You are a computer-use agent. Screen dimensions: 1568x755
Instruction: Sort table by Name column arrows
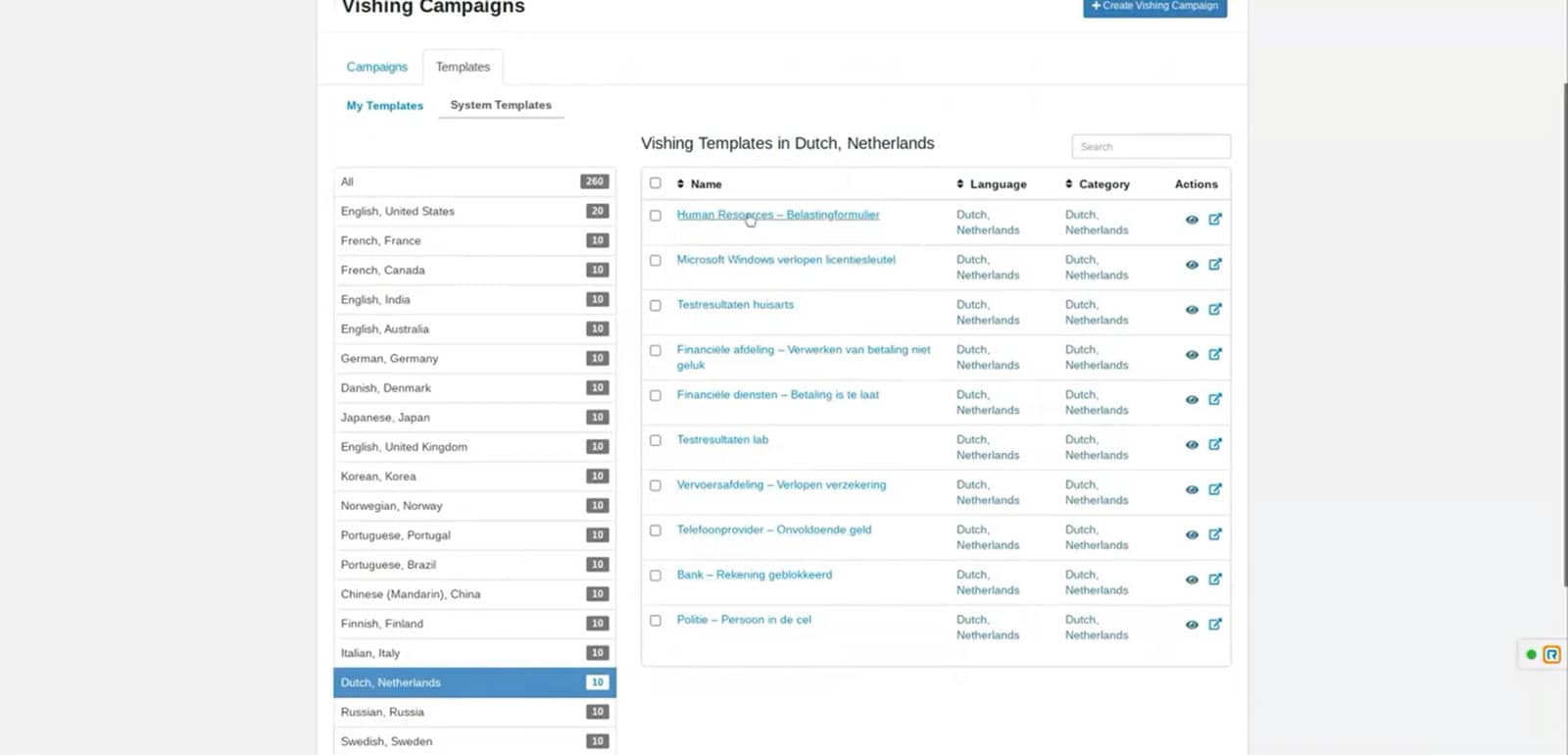(x=680, y=184)
